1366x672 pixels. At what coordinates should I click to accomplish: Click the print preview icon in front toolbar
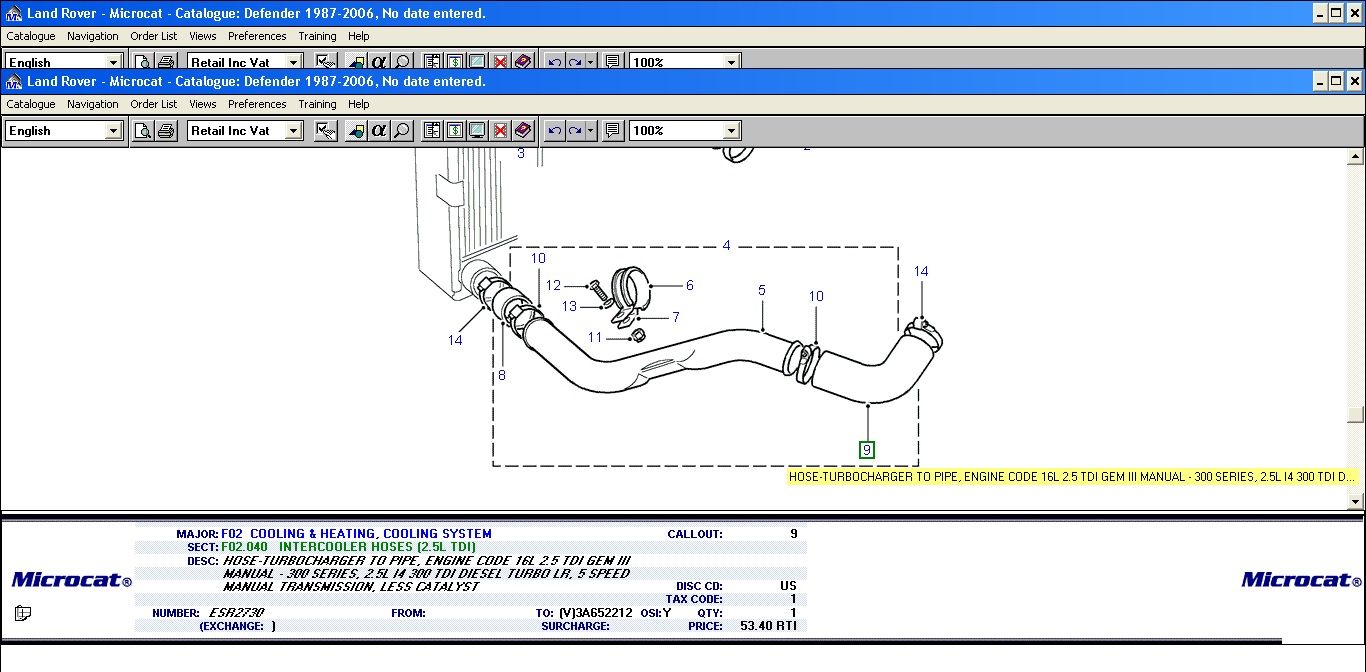point(143,131)
